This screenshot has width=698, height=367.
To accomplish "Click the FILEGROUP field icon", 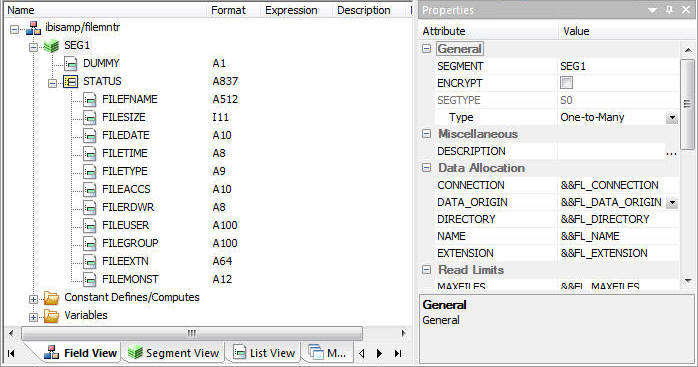I will (89, 244).
